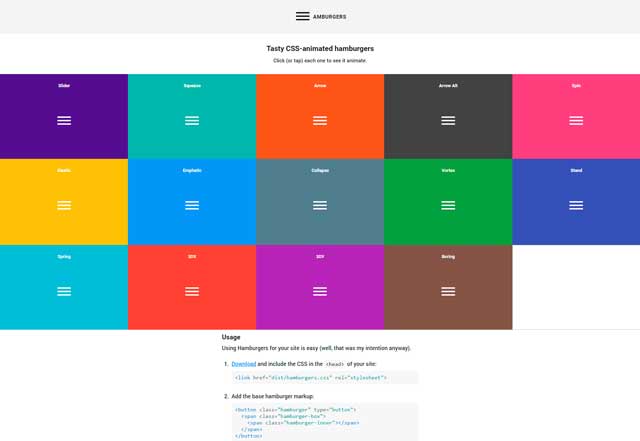The image size is (640, 441).
Task: Toggle the Arrow Alt hamburger on the dark gray tile
Action: point(448,120)
